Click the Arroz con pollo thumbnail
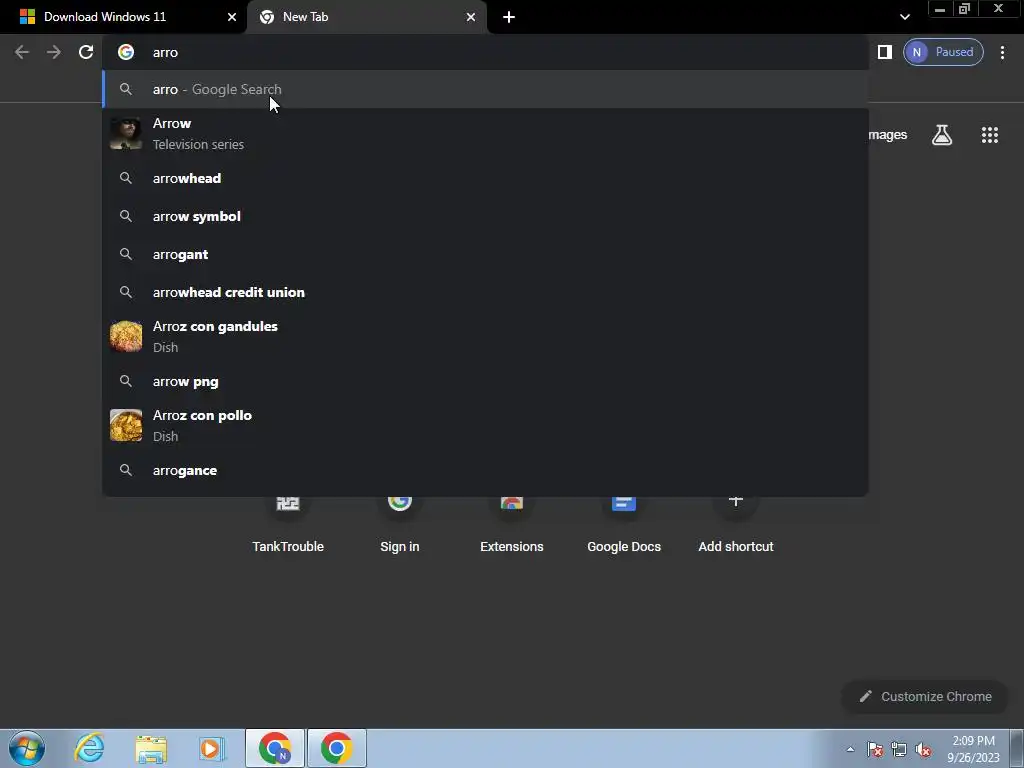Screen dimensions: 1024x768 tap(126, 426)
